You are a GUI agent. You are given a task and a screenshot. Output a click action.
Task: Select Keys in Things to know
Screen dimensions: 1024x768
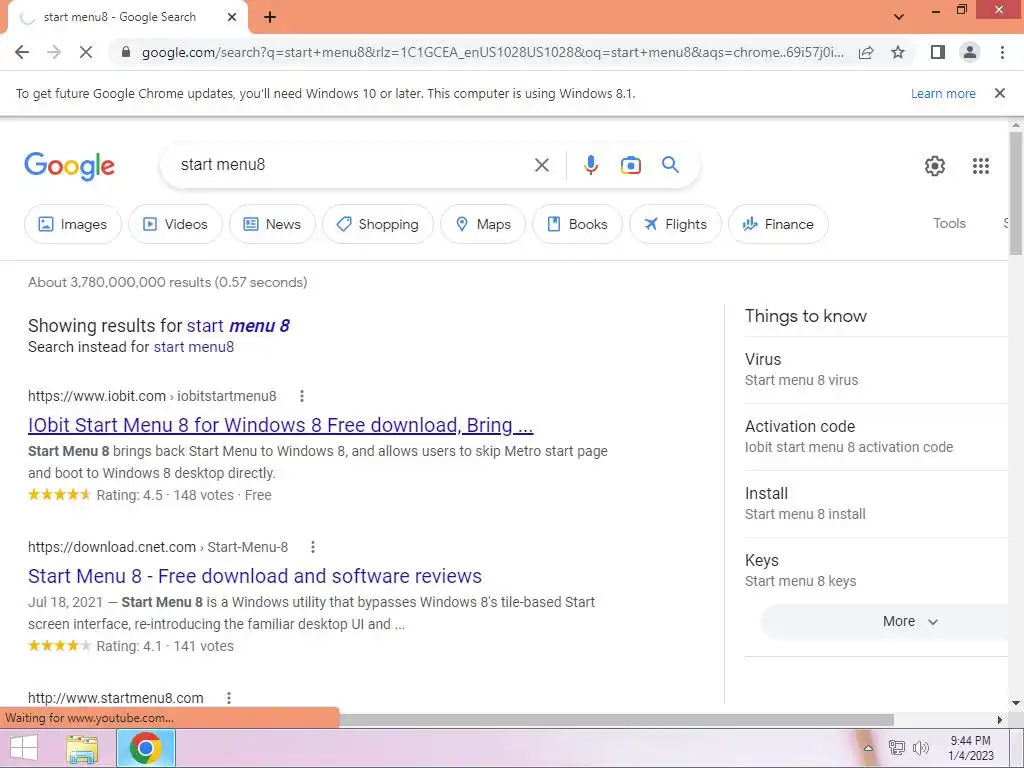(876, 570)
